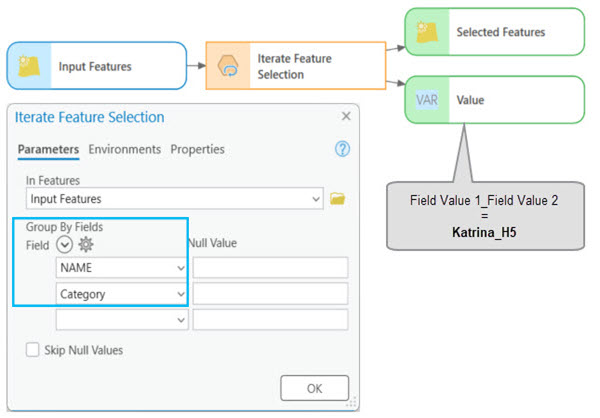This screenshot has height=418, width=600.
Task: Open the empty third field dropdown
Action: pyautogui.click(x=180, y=320)
